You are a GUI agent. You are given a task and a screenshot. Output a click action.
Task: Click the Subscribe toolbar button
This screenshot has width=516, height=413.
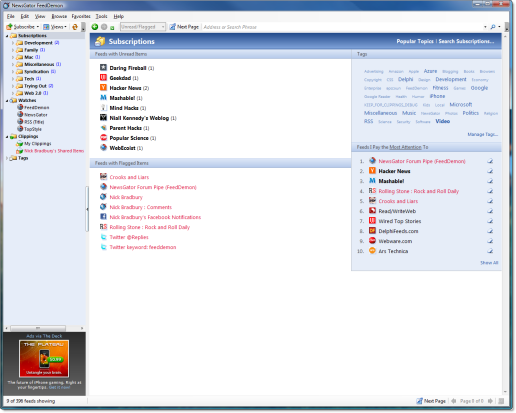pos(22,27)
